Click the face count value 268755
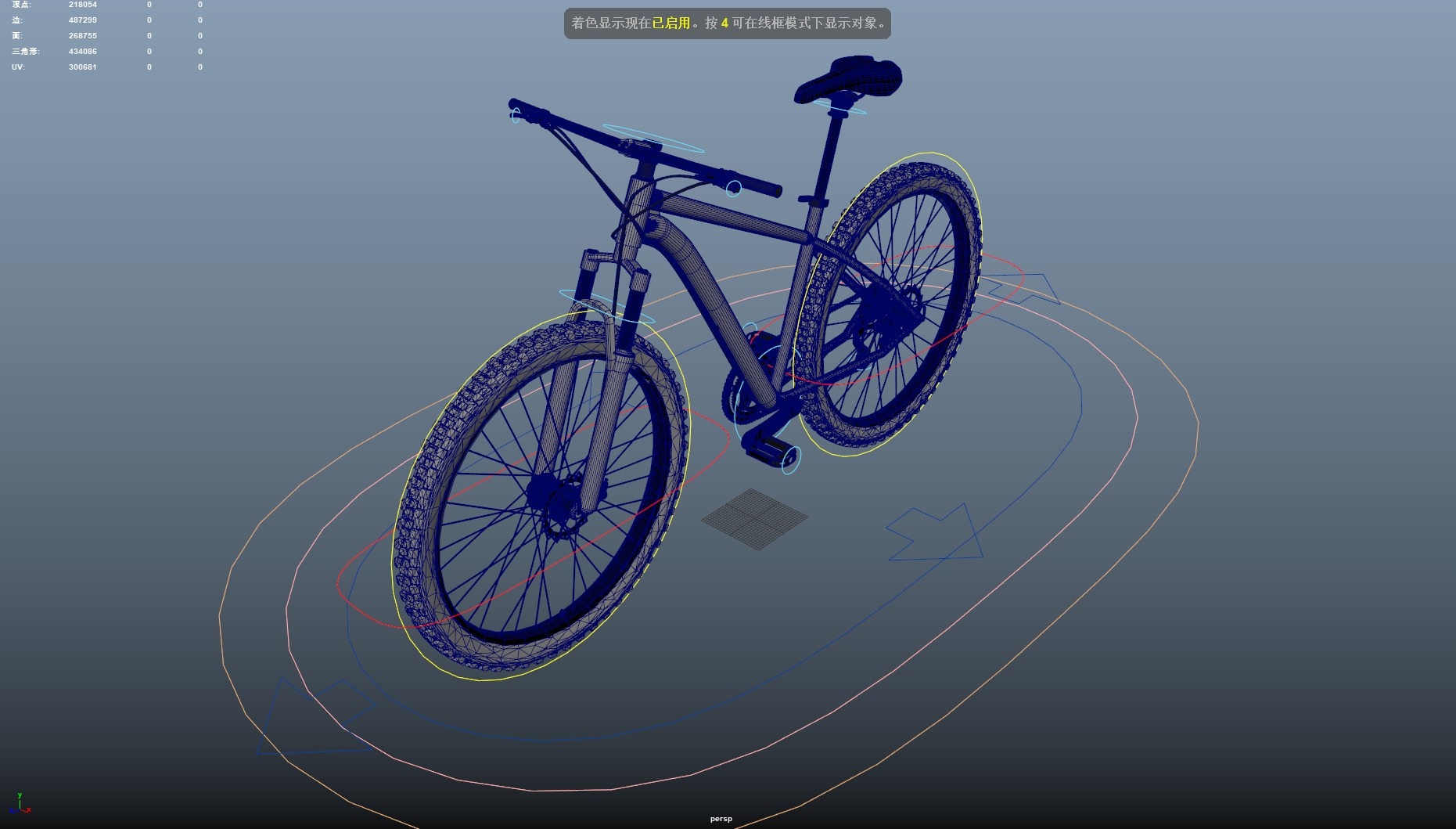Viewport: 1456px width, 829px height. (82, 36)
